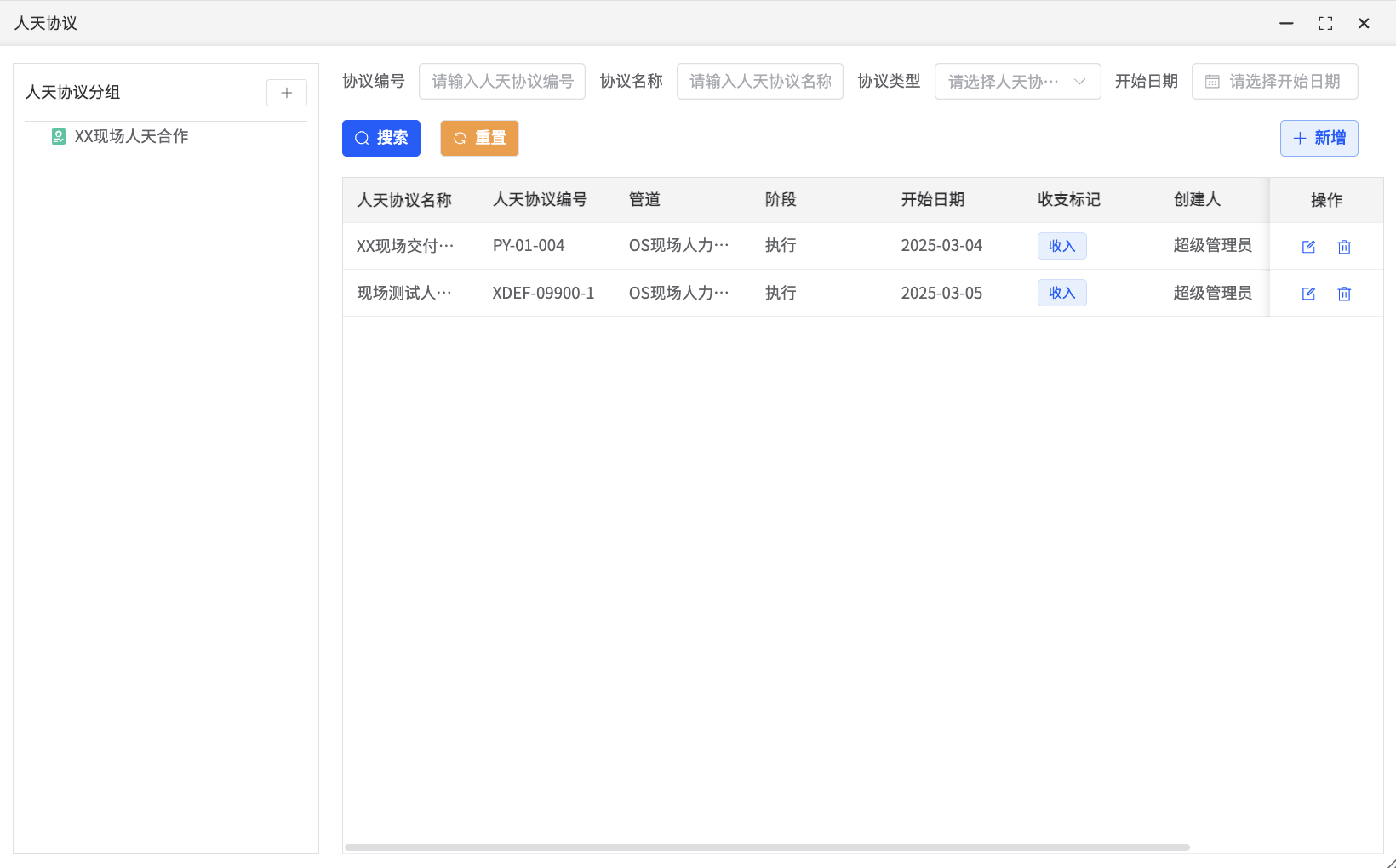Maximize the 人天协议 window

pos(1325,23)
